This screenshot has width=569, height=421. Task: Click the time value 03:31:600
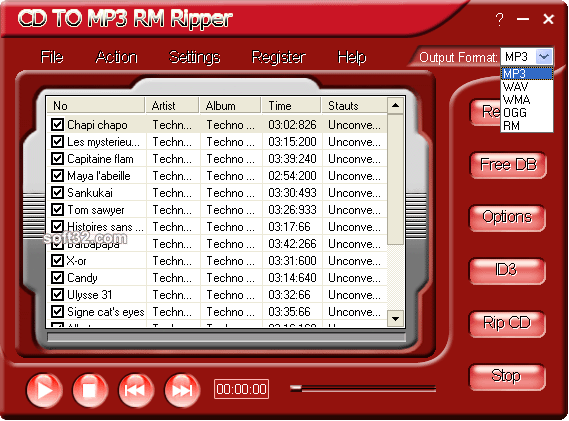tap(292, 261)
